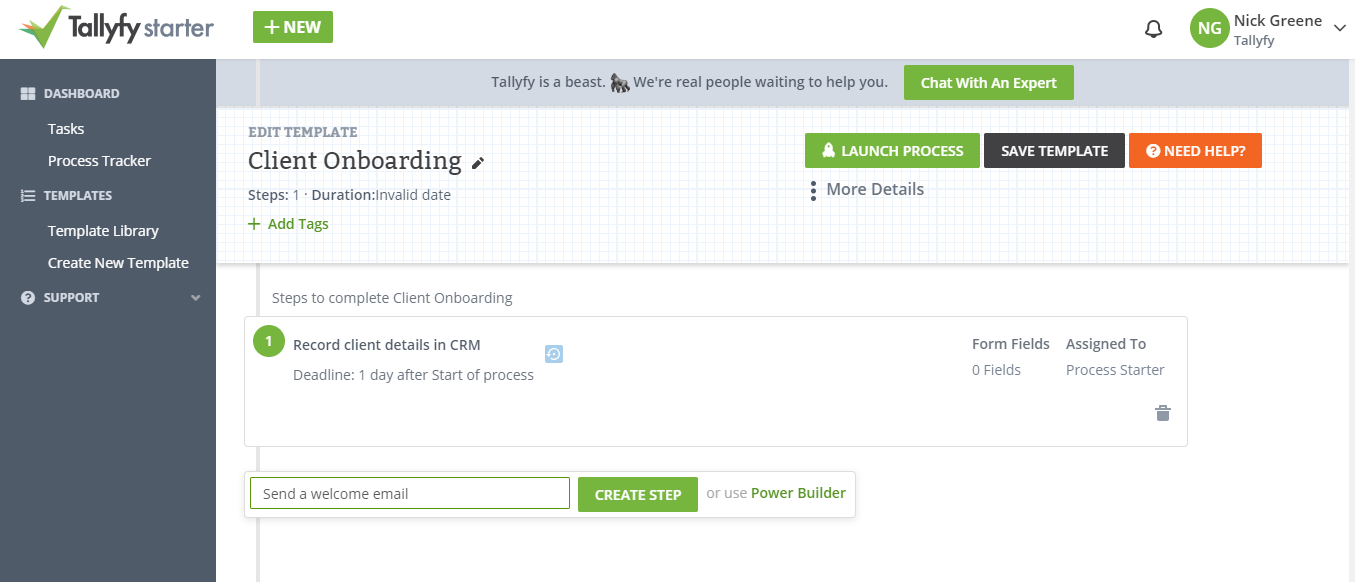Click the Send a welcome email input field
This screenshot has width=1355, height=582.
(x=409, y=493)
